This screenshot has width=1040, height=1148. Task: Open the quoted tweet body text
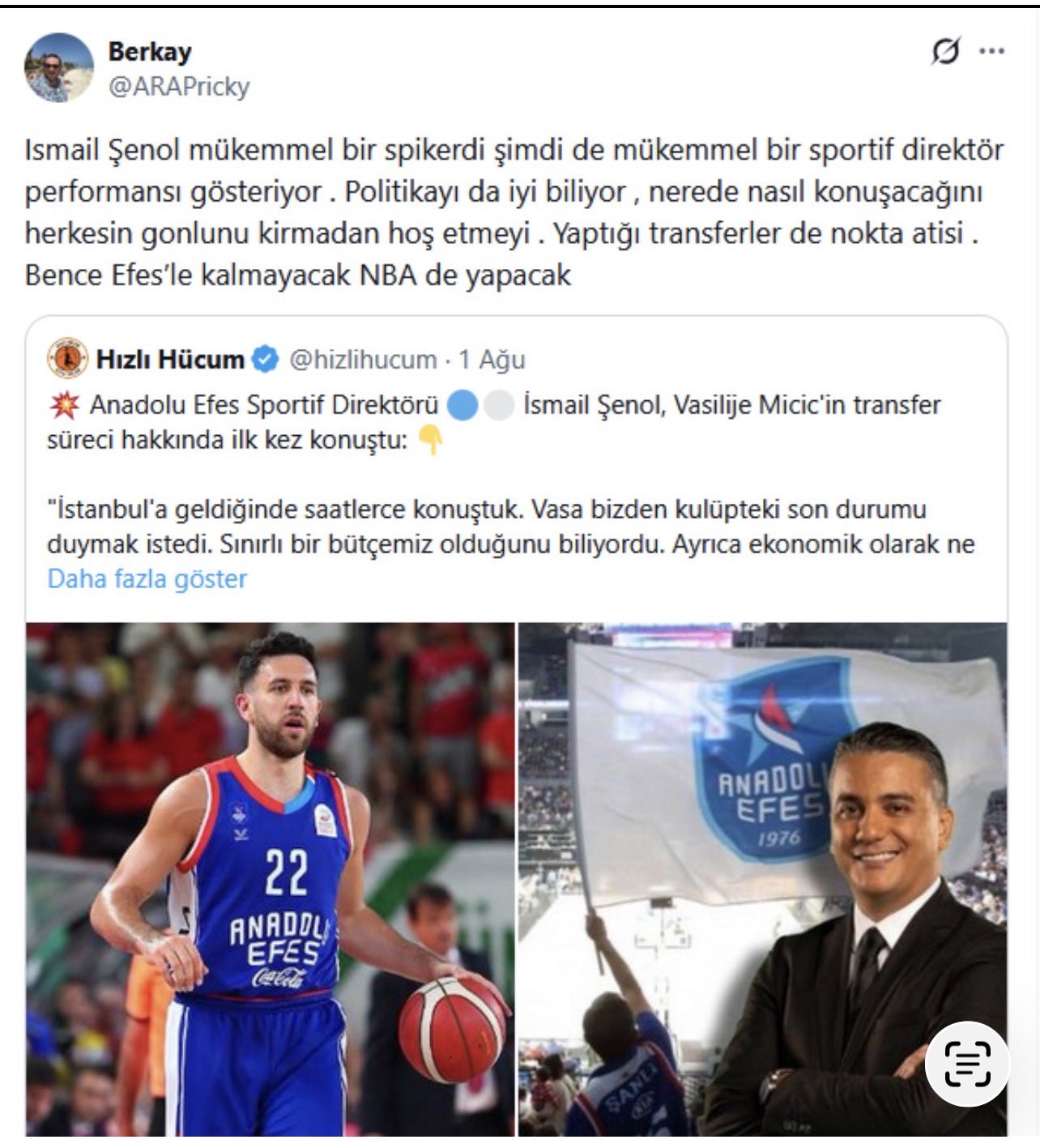[x=511, y=474]
